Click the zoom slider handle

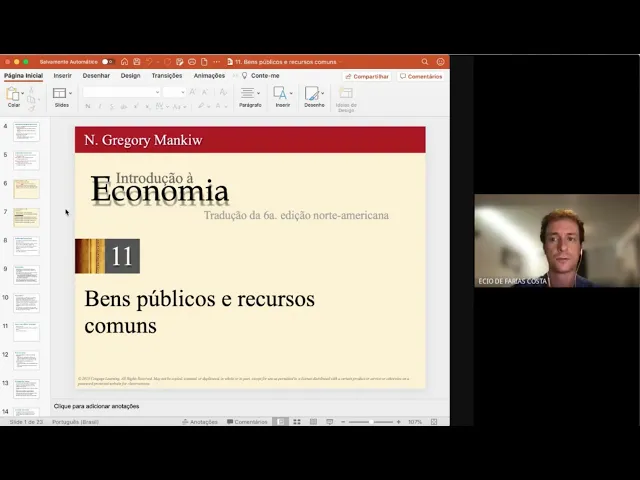click(371, 422)
